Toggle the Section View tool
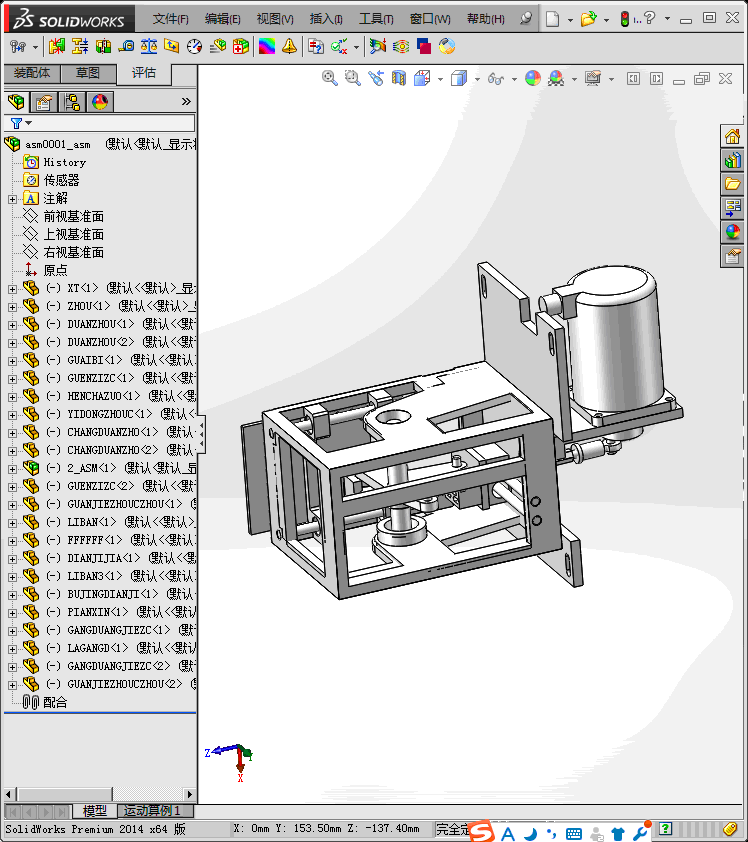This screenshot has height=842, width=748. [x=398, y=78]
